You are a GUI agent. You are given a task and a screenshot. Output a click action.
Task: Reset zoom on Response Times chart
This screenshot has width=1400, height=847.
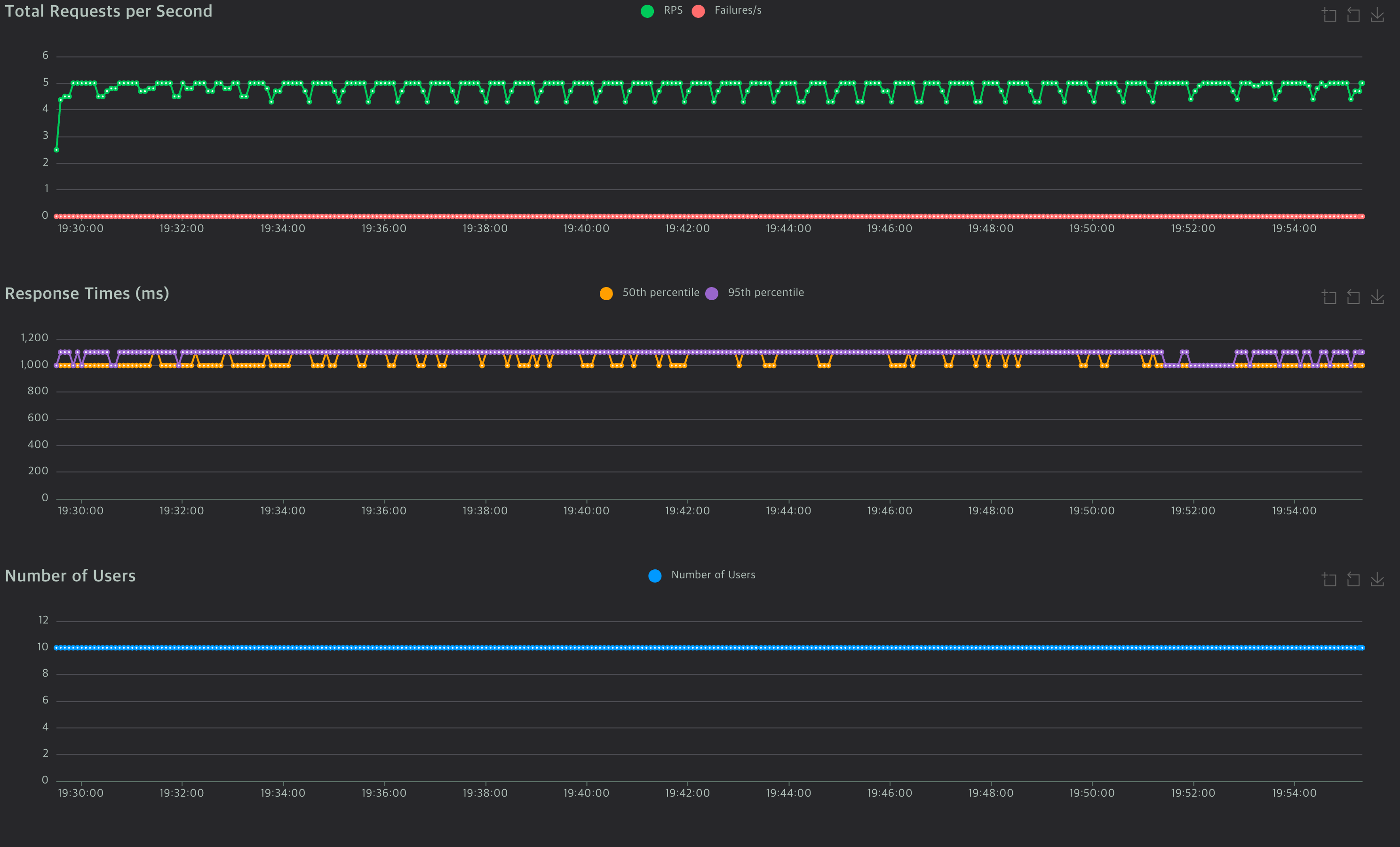pyautogui.click(x=1353, y=297)
